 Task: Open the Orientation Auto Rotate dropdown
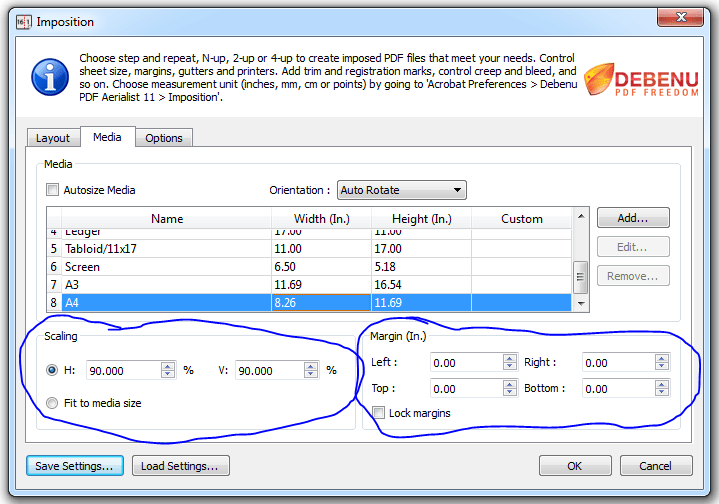coord(402,190)
